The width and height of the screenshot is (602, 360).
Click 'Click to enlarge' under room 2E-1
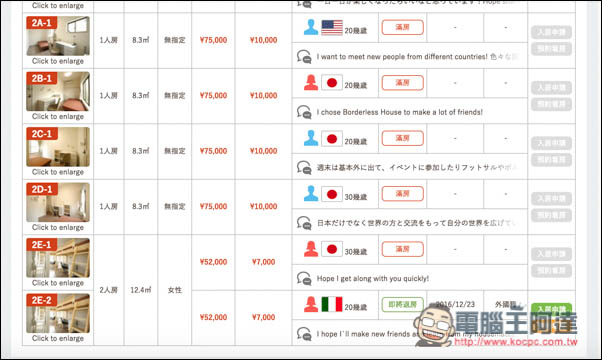pos(58,283)
